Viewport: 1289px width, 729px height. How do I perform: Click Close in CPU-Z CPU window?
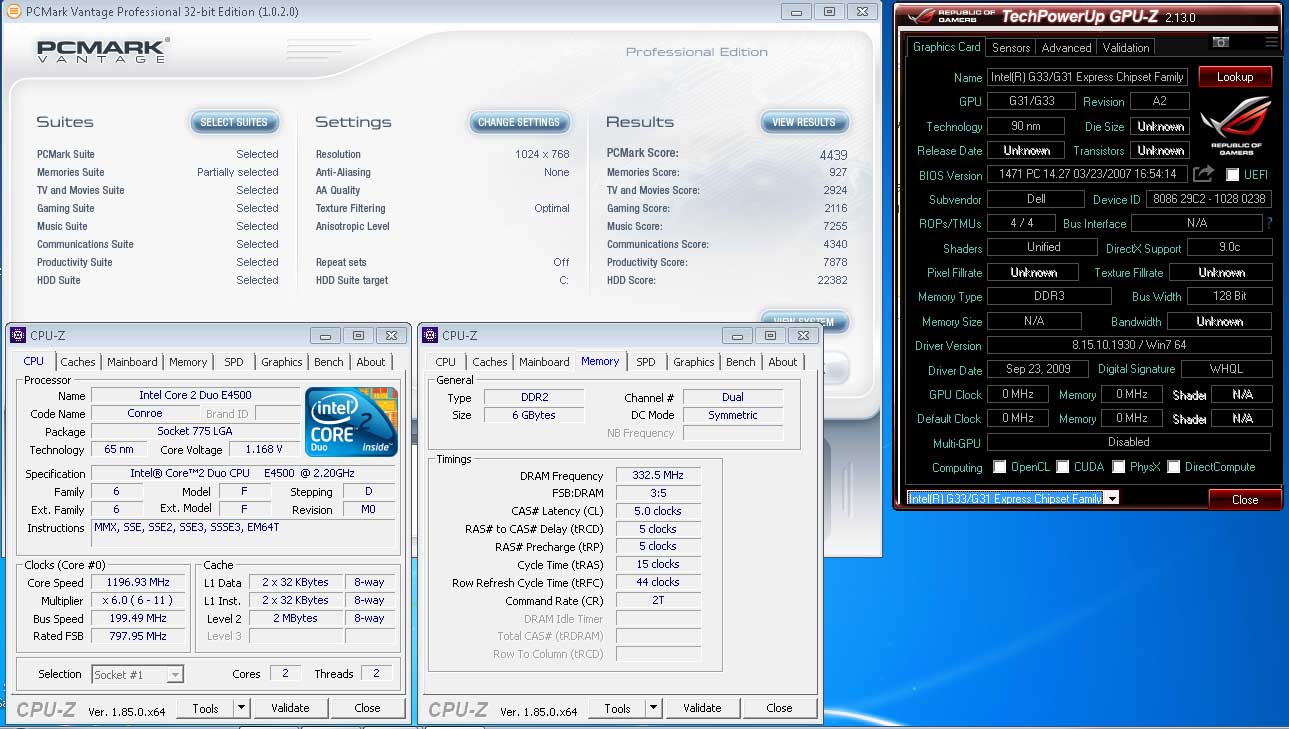point(368,708)
